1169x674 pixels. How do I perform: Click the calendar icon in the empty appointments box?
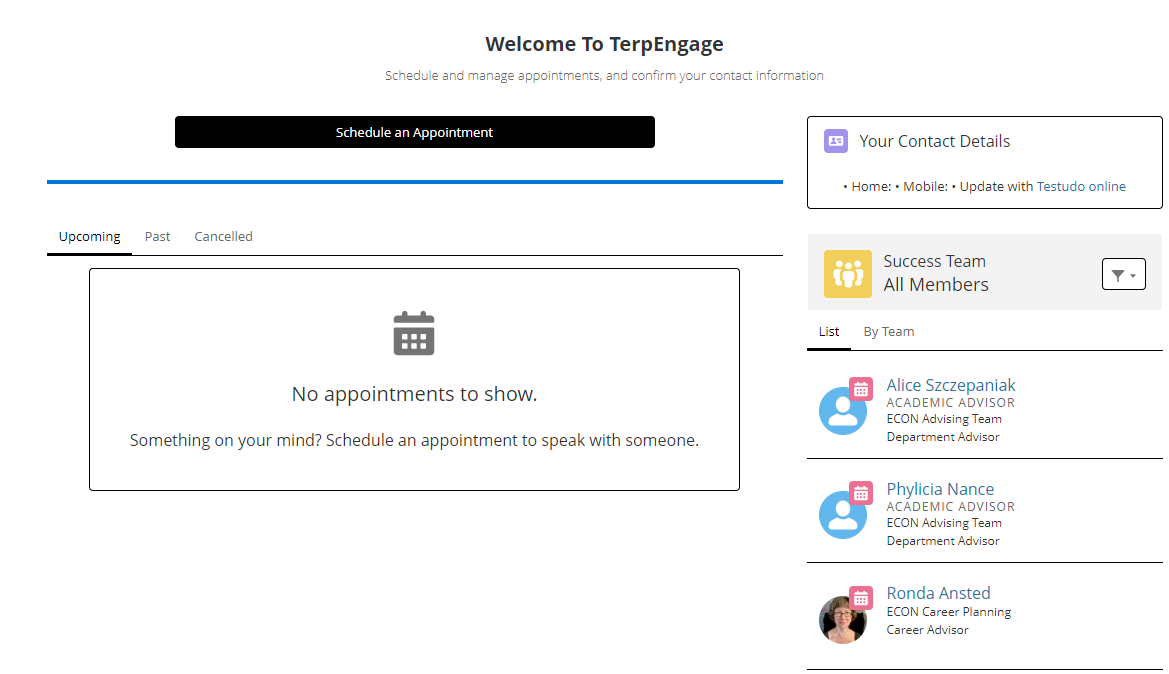point(414,333)
